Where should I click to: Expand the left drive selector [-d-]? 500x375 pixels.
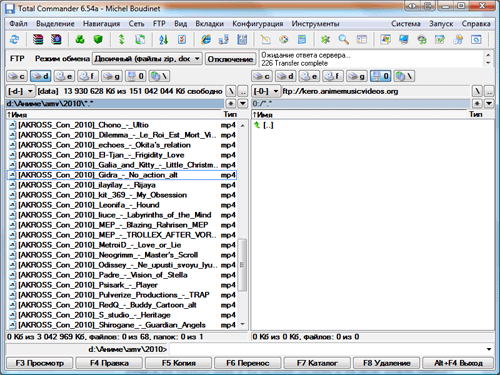click(x=20, y=91)
